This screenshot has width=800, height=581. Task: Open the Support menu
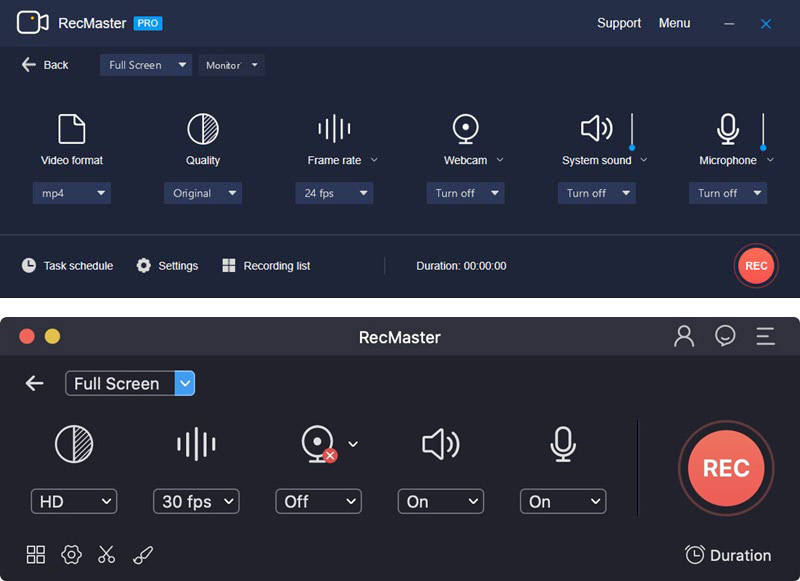click(x=619, y=23)
